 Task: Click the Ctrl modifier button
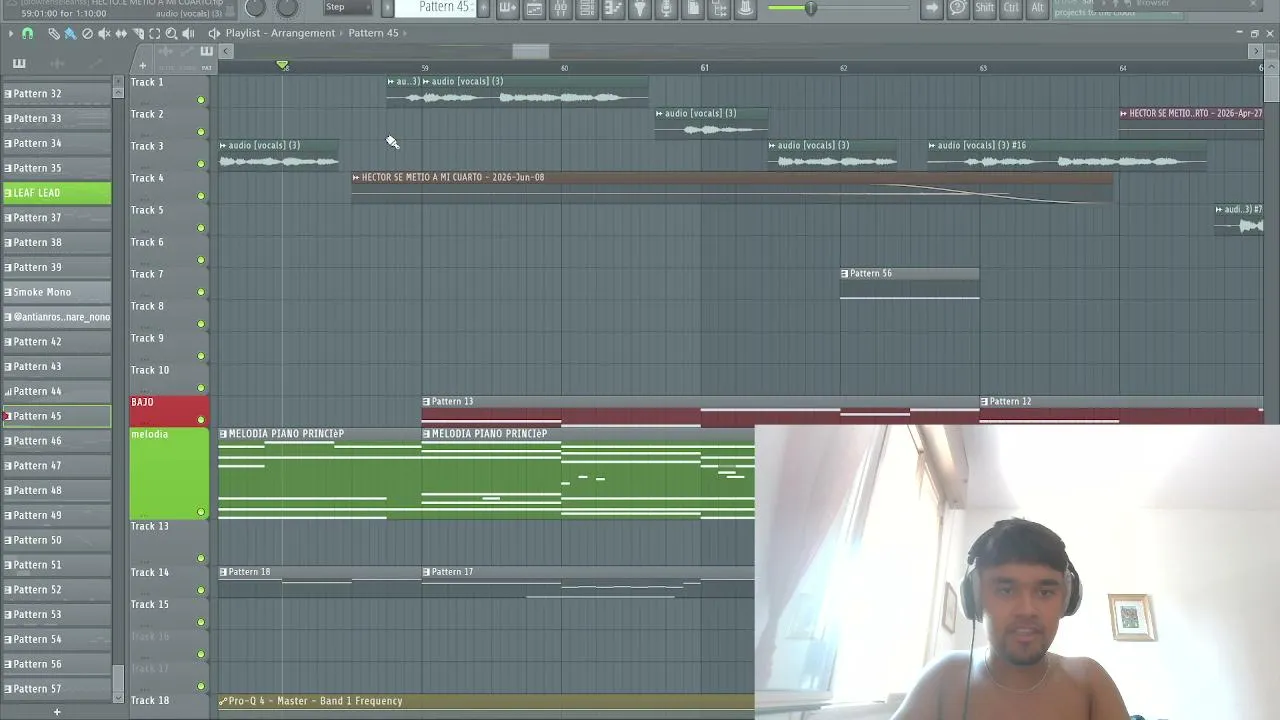[1011, 8]
